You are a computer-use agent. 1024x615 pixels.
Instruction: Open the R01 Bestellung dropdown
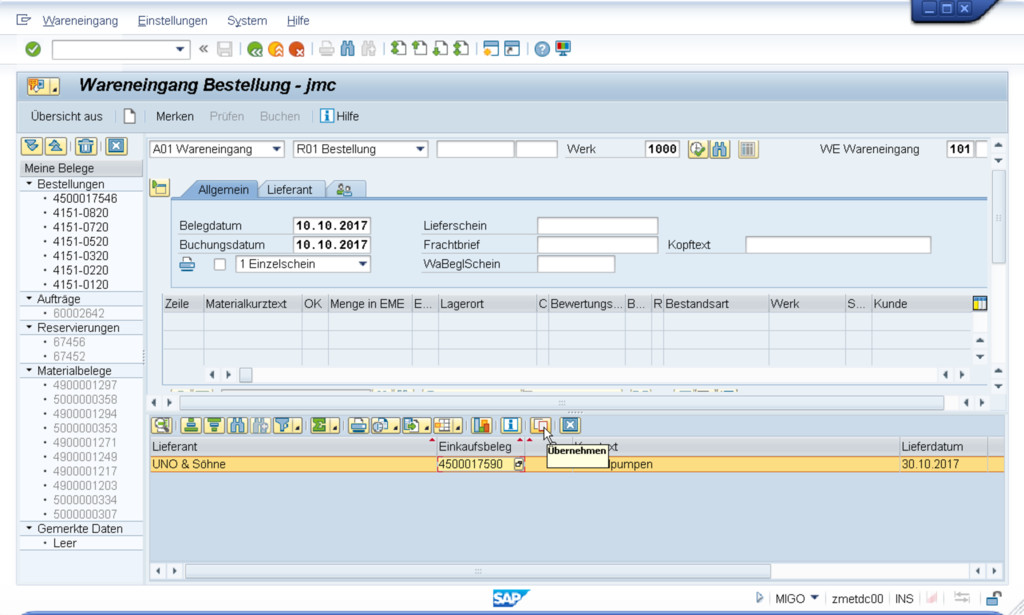point(360,149)
